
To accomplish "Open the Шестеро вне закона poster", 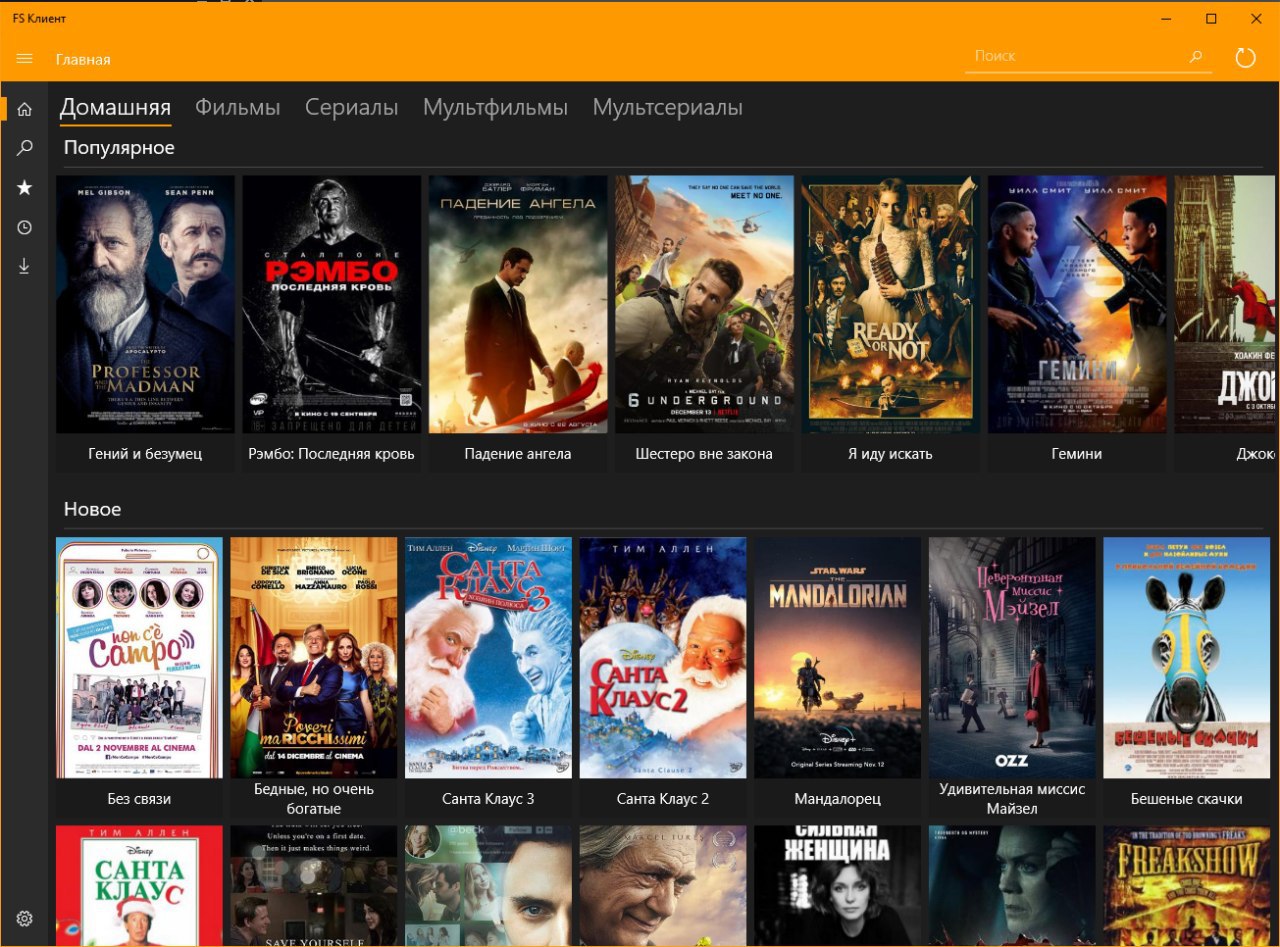I will point(704,304).
